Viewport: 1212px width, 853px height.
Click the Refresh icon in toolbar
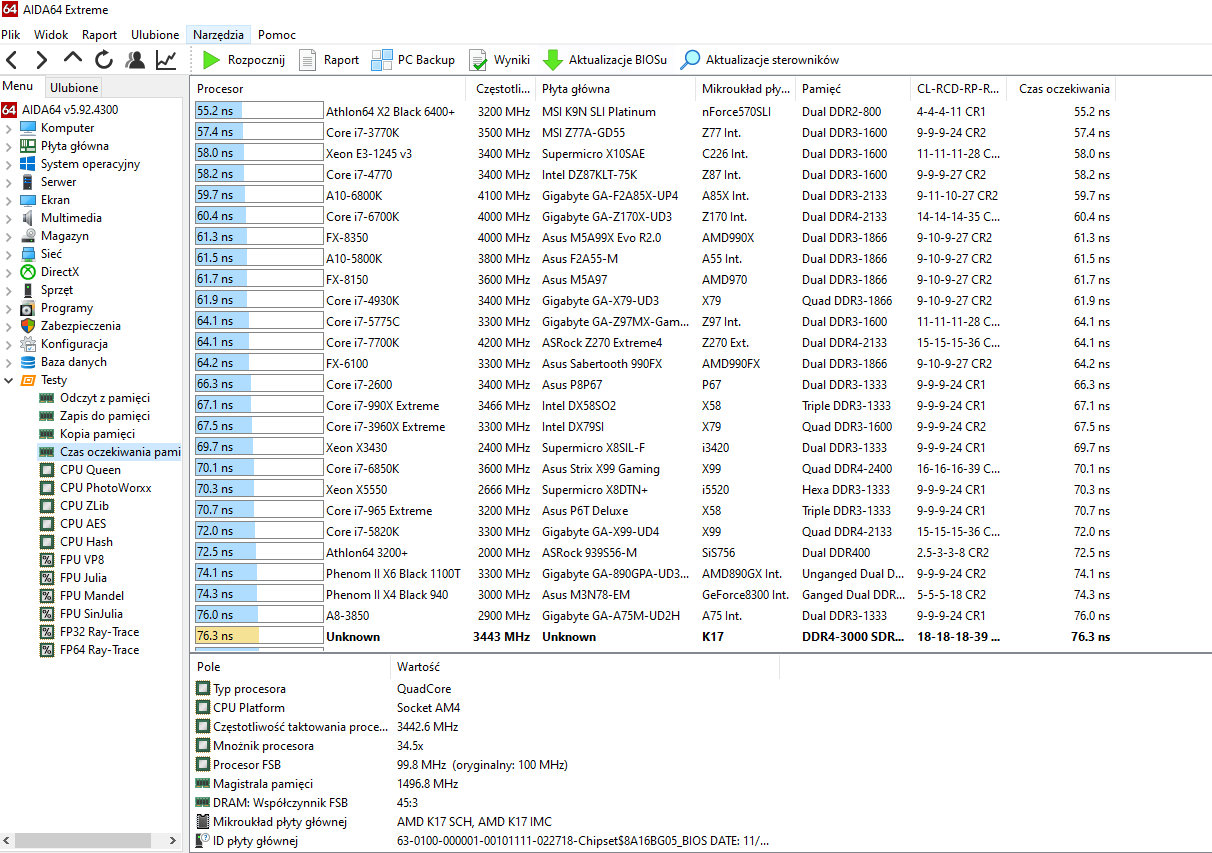click(x=104, y=60)
